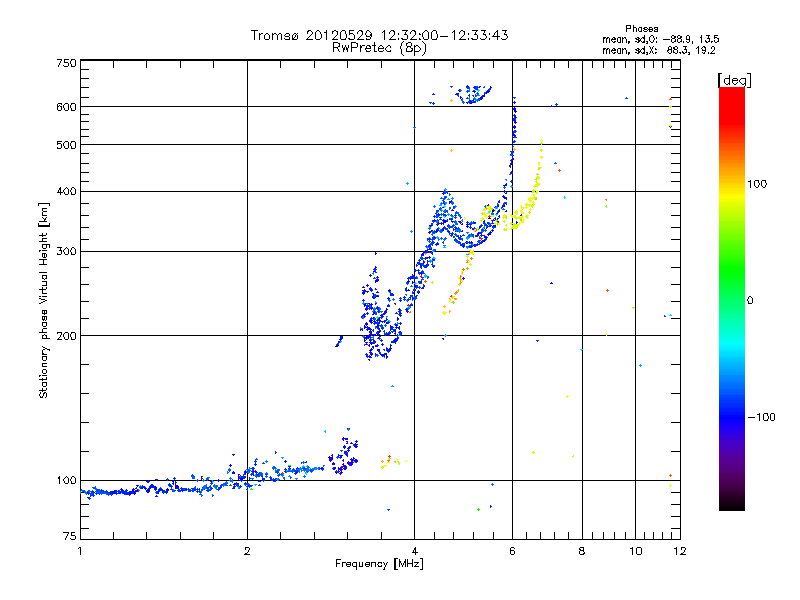Pick the black bottom of the colorbar
The image size is (800, 600).
point(732,503)
